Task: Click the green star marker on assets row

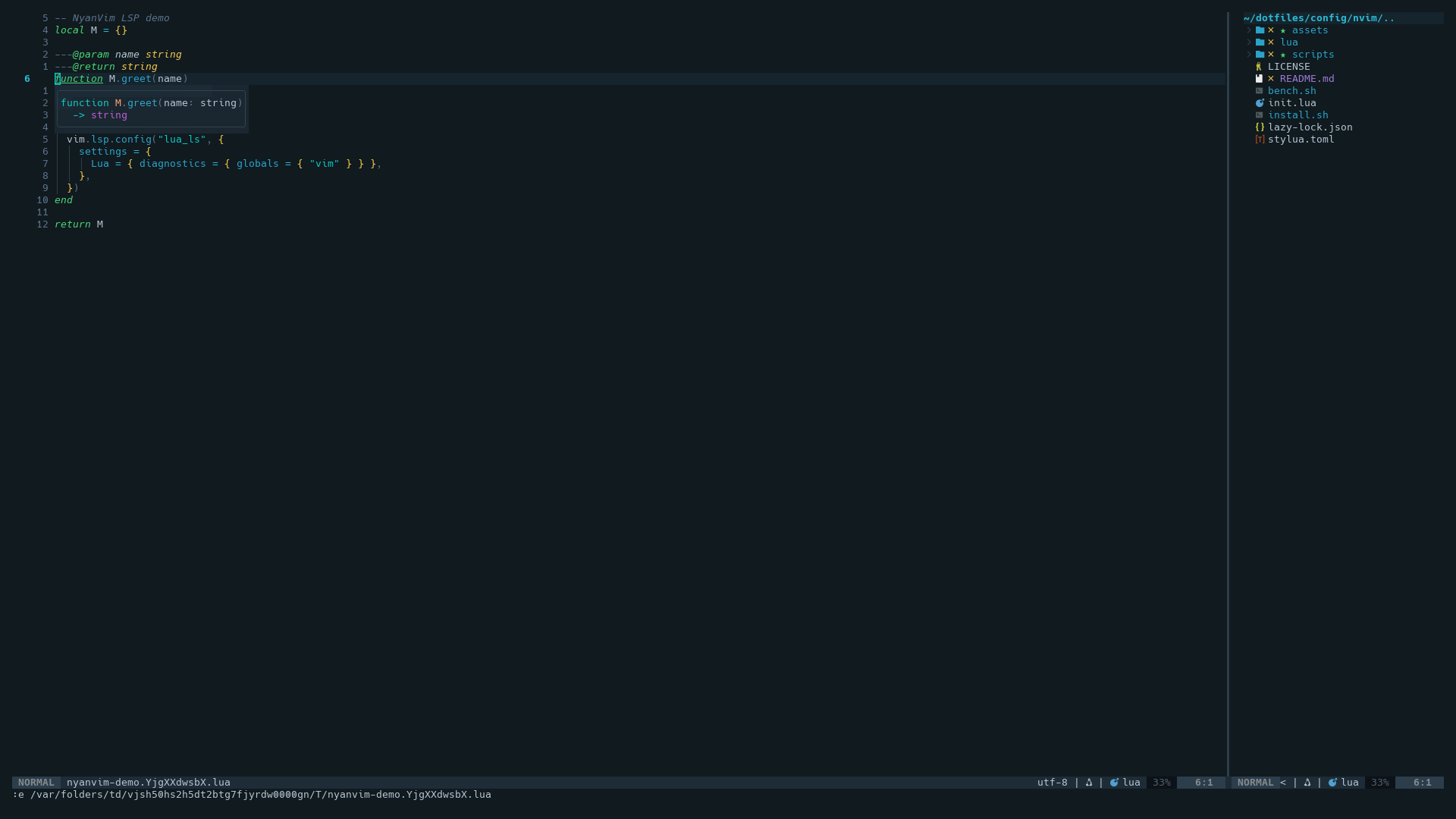Action: point(1283,30)
